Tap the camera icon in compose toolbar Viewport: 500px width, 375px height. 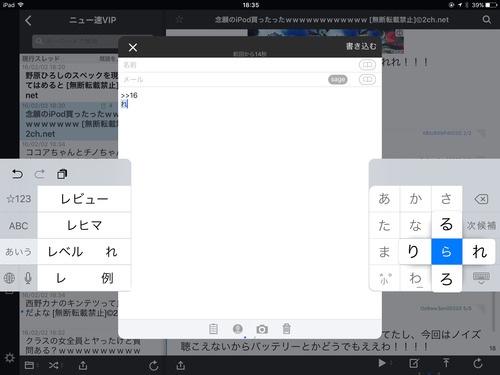tap(262, 329)
